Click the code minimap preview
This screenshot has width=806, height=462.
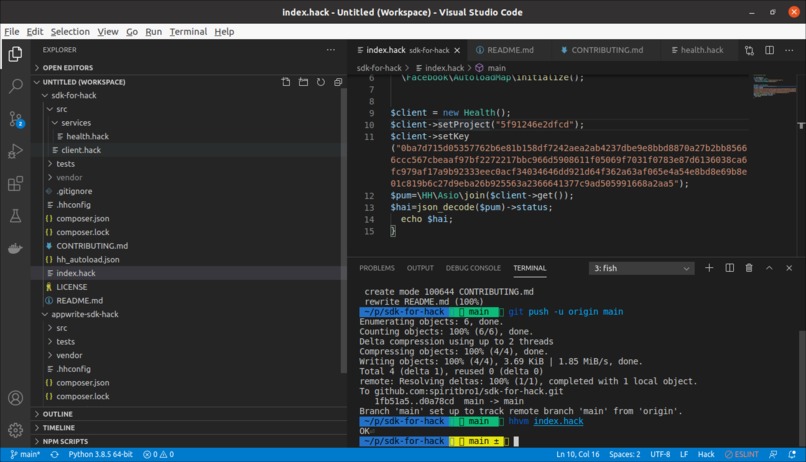point(774,86)
